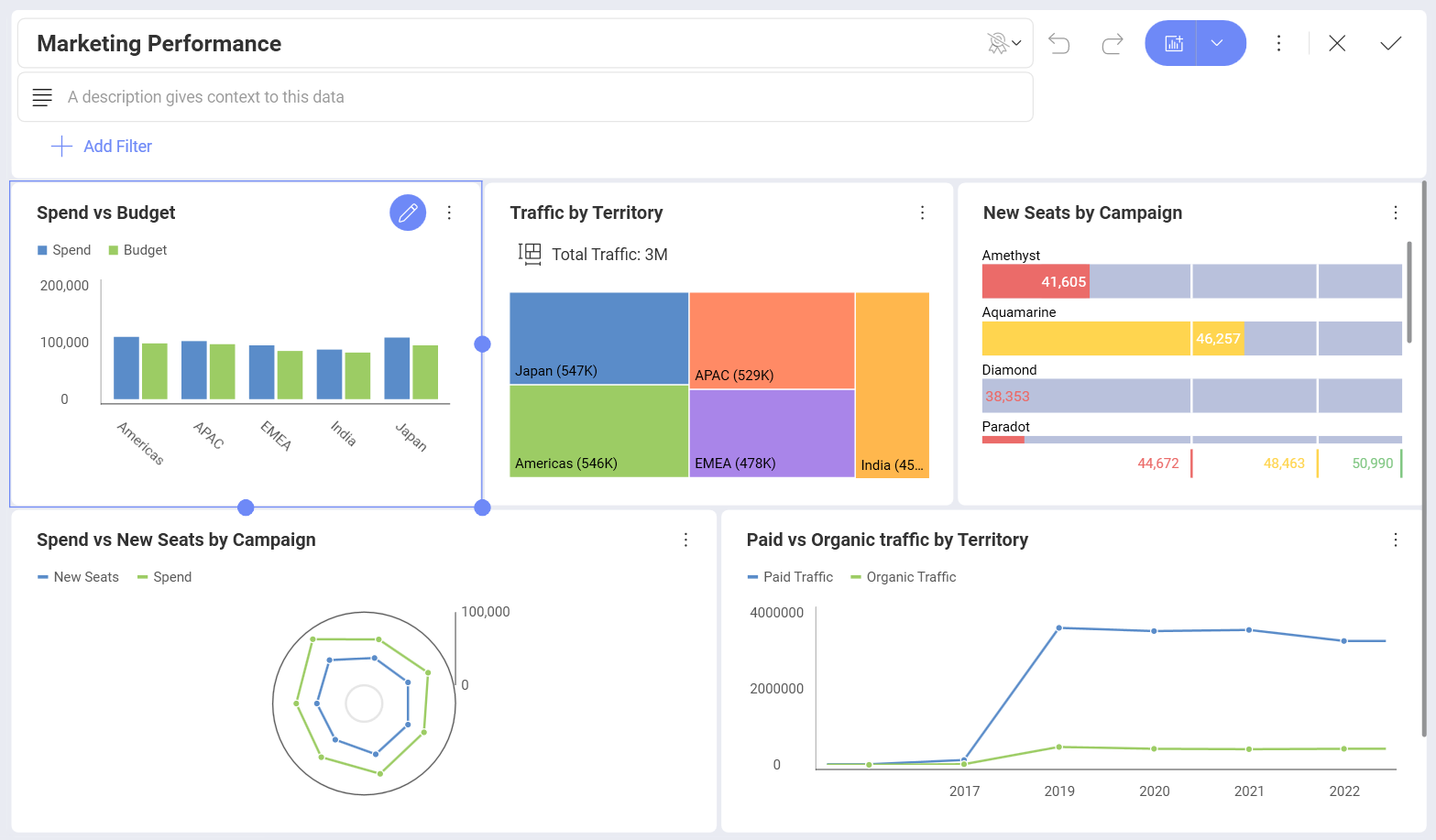
Task: Click the Paradot red bar
Action: click(1003, 440)
